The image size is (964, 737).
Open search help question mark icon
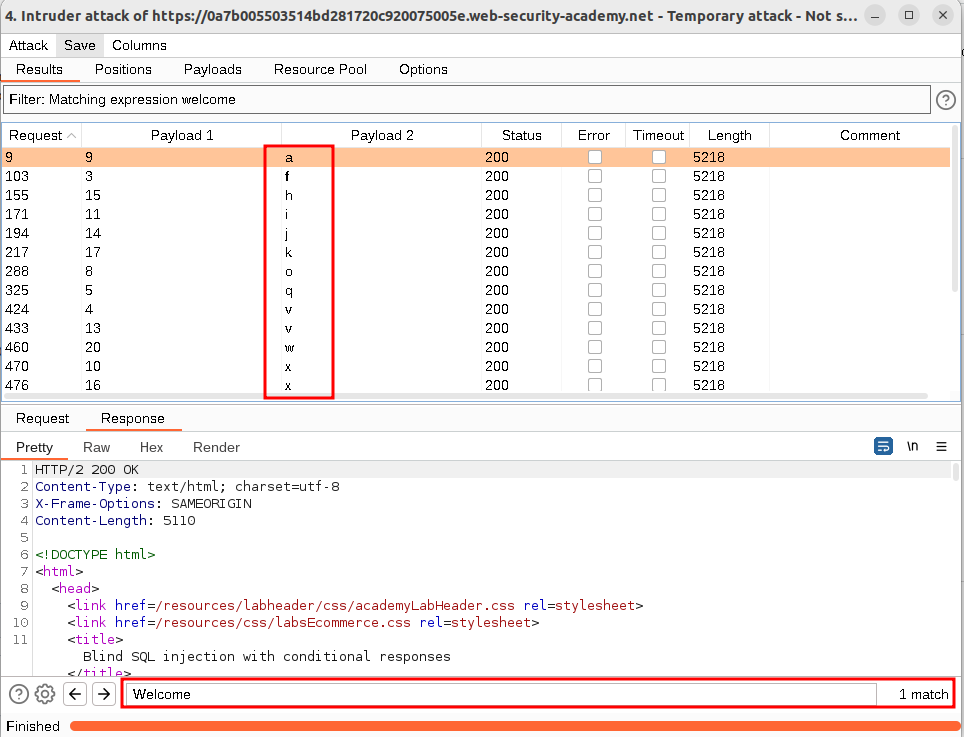[x=19, y=694]
